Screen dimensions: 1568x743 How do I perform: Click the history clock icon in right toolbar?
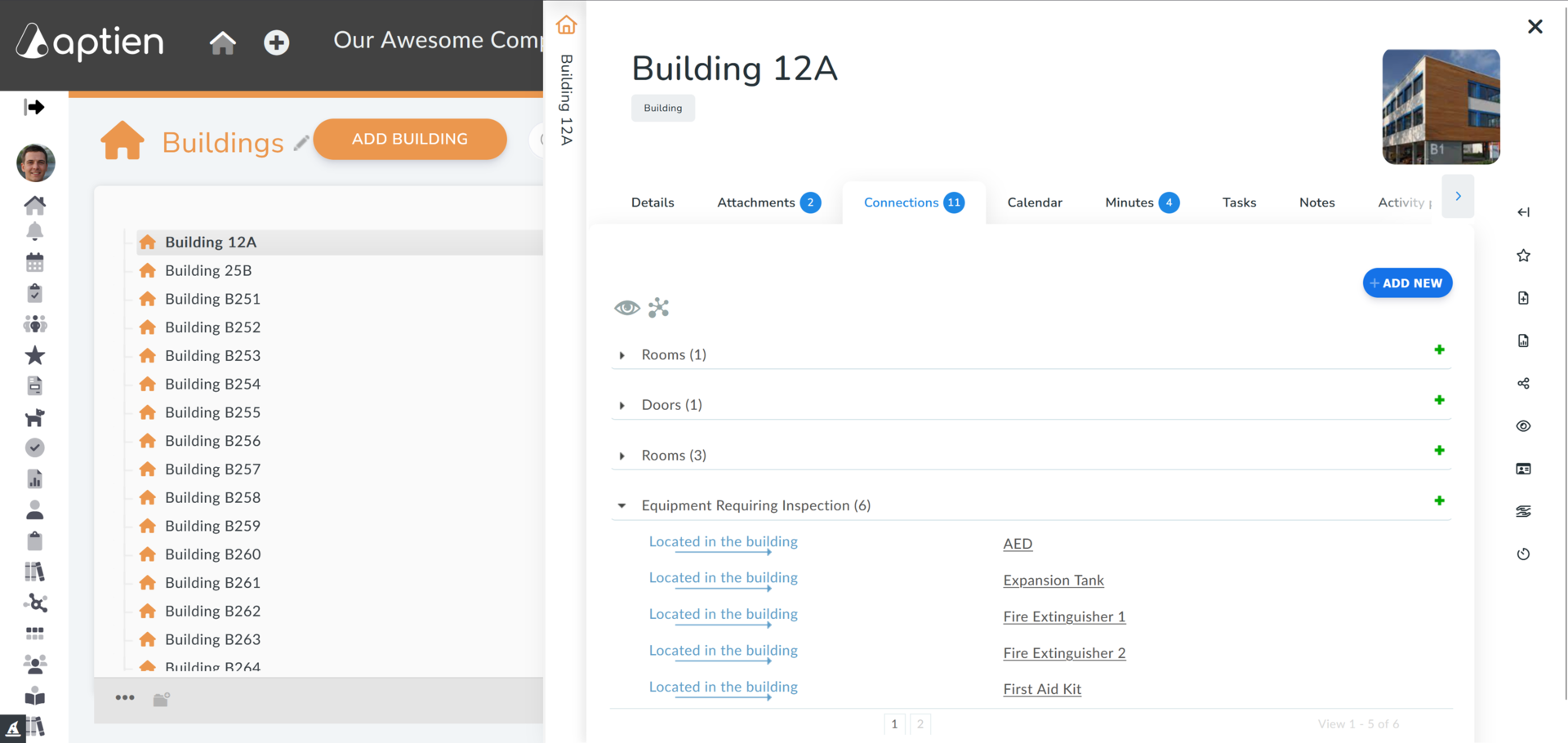tap(1523, 554)
